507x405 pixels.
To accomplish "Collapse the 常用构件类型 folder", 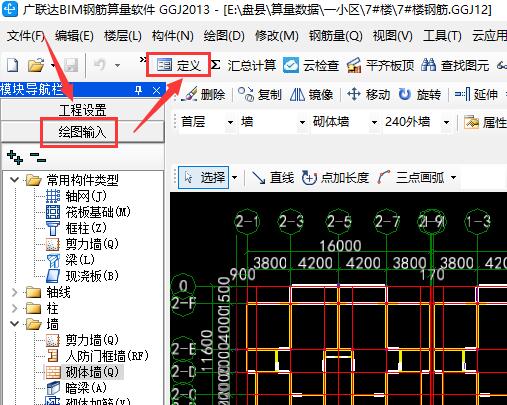I will [14, 180].
